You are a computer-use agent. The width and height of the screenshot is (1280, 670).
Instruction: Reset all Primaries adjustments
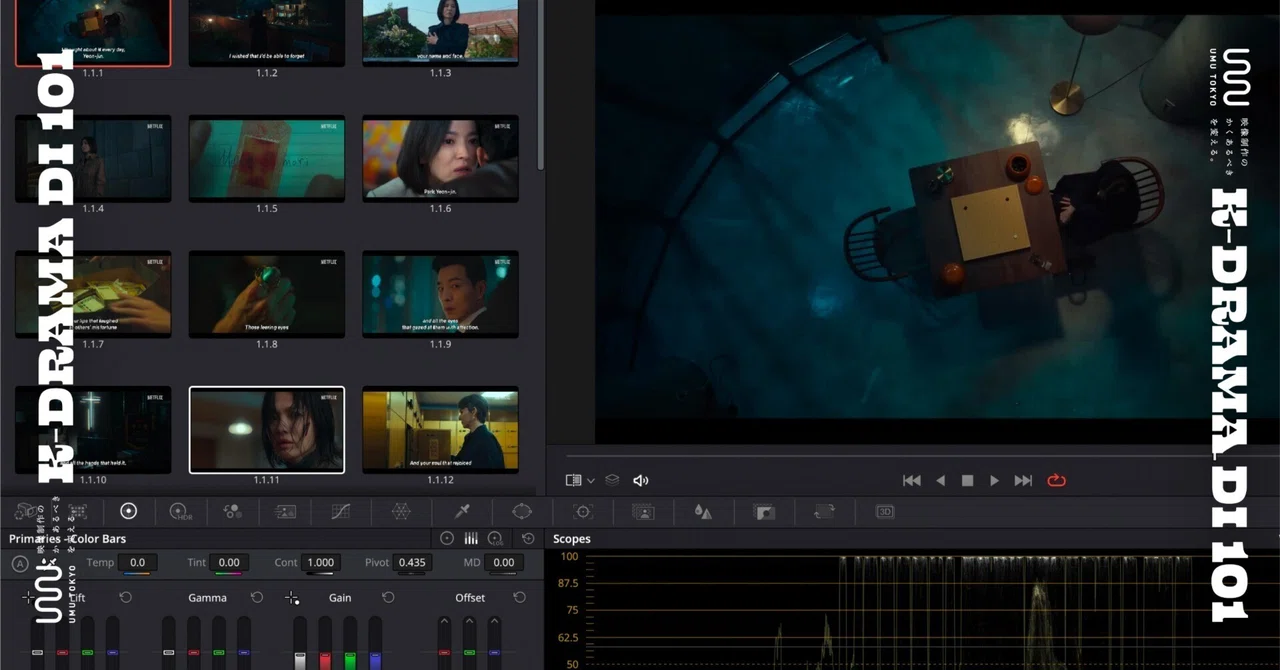click(527, 538)
